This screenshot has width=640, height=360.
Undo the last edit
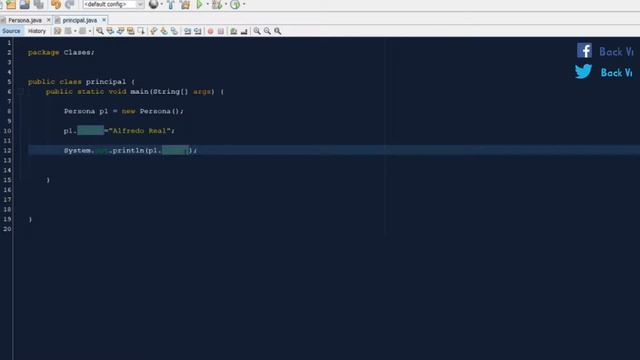56,4
